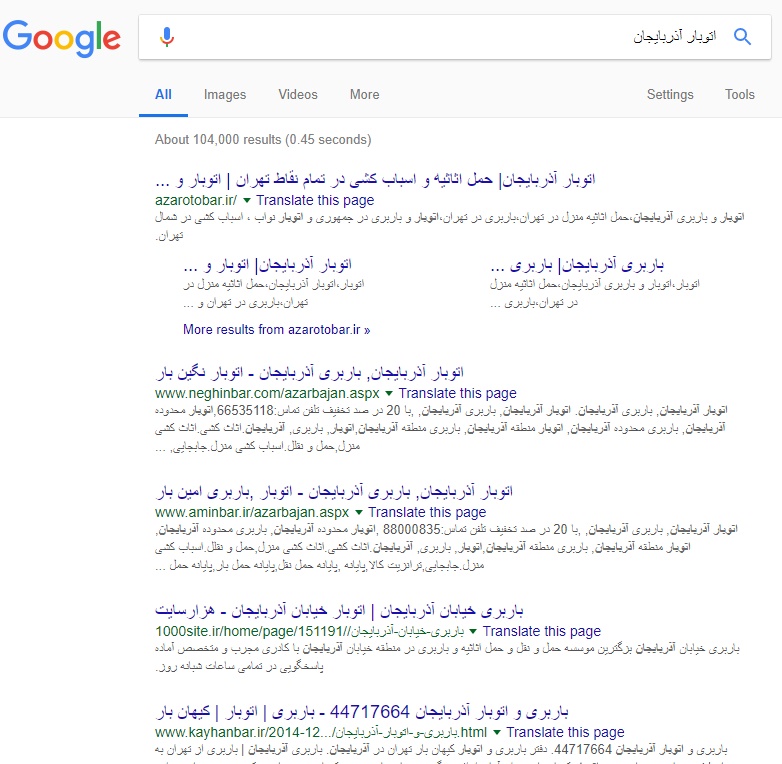Click Translate this page for neghinbar.com
Viewport: 782px width, 764px height.
click(457, 393)
